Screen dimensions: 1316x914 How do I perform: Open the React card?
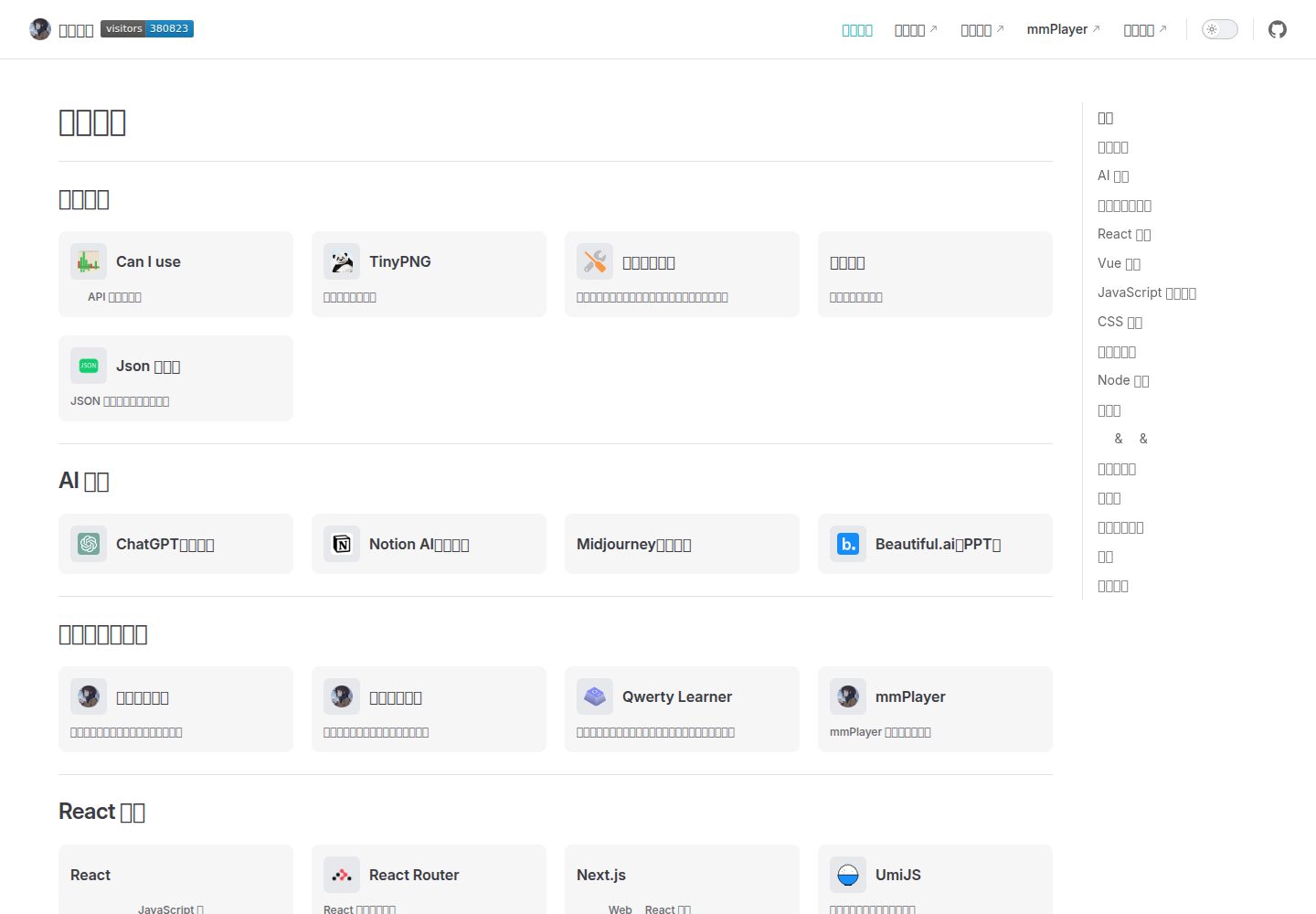click(175, 879)
